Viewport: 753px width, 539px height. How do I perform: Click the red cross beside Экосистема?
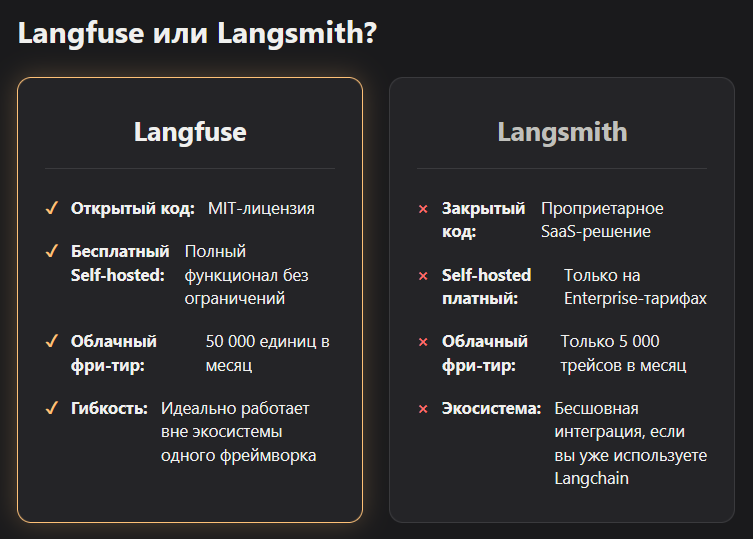423,409
